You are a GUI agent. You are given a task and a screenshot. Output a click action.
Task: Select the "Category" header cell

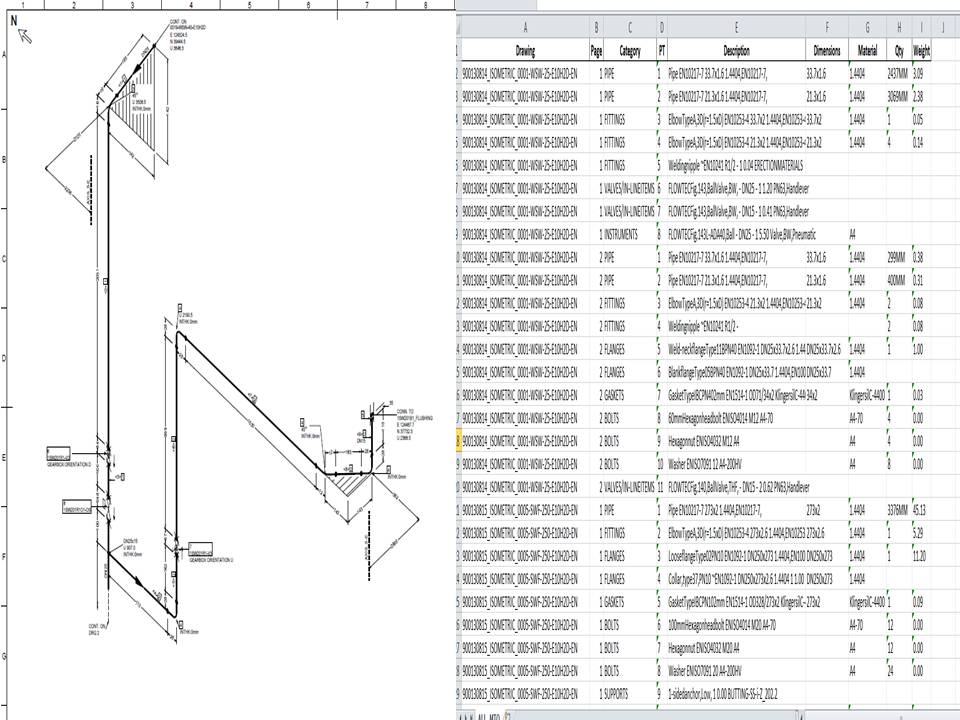(x=629, y=51)
